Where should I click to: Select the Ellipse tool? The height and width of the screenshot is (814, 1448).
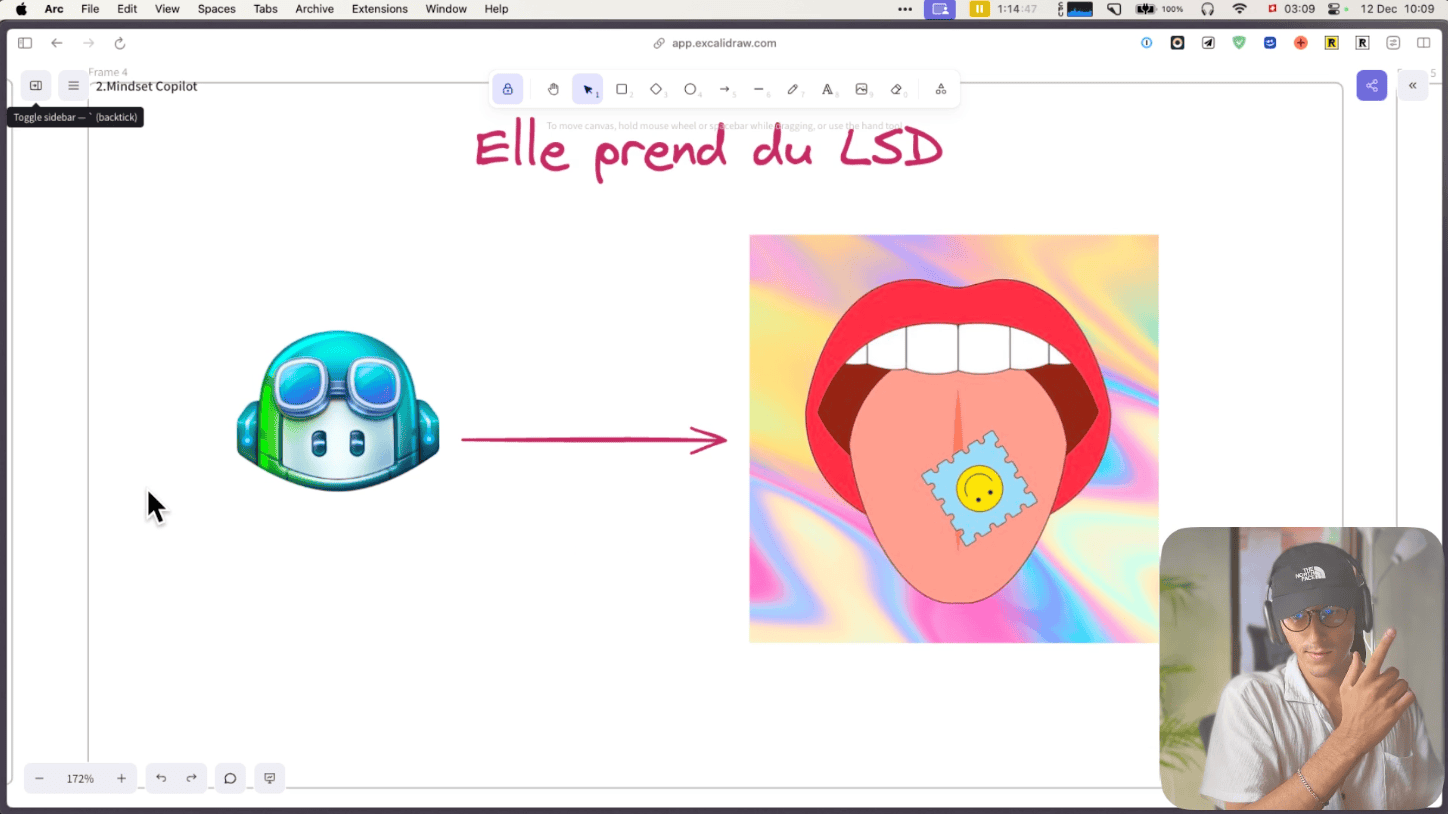690,89
